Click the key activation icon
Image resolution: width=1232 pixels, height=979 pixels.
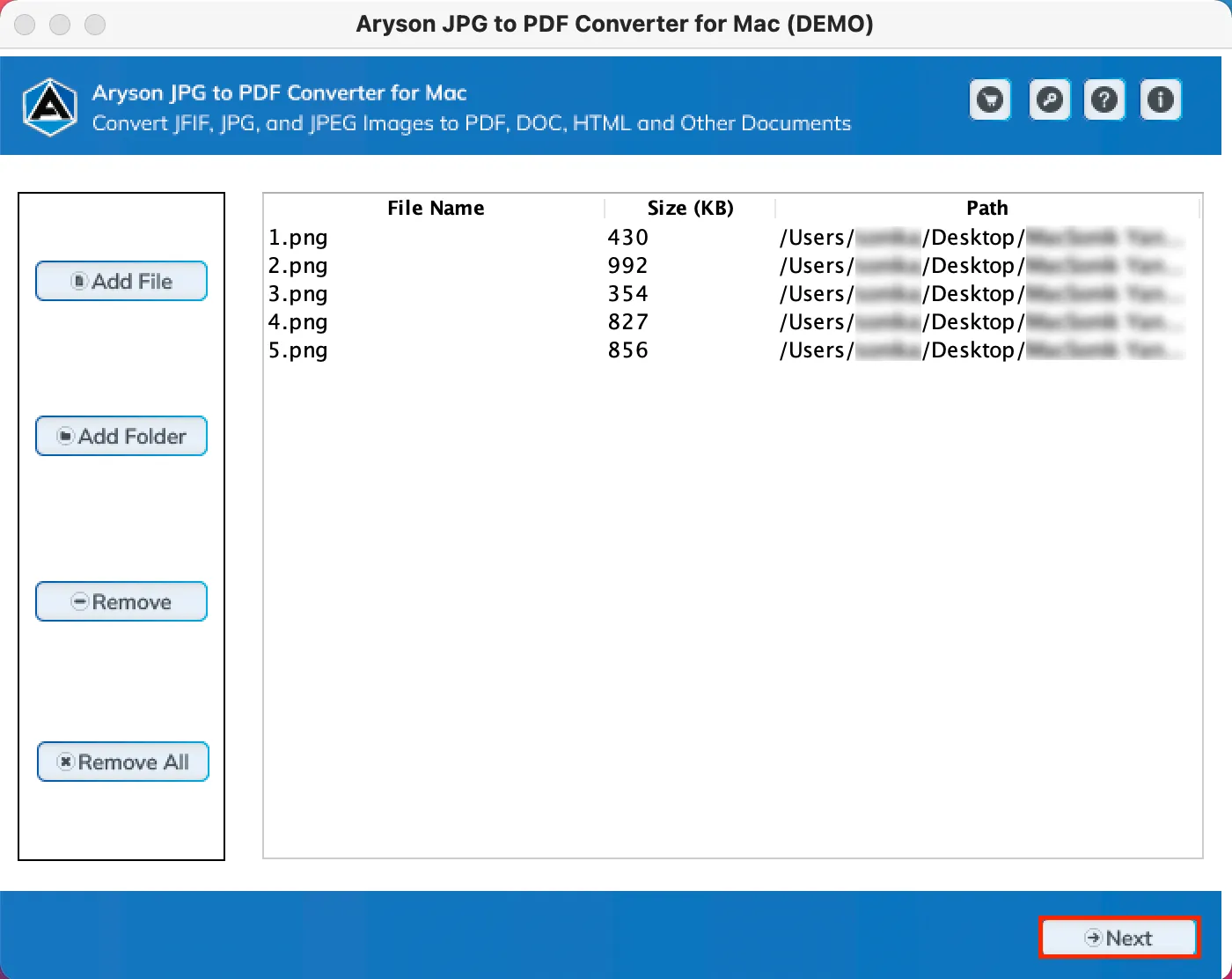coord(1049,99)
